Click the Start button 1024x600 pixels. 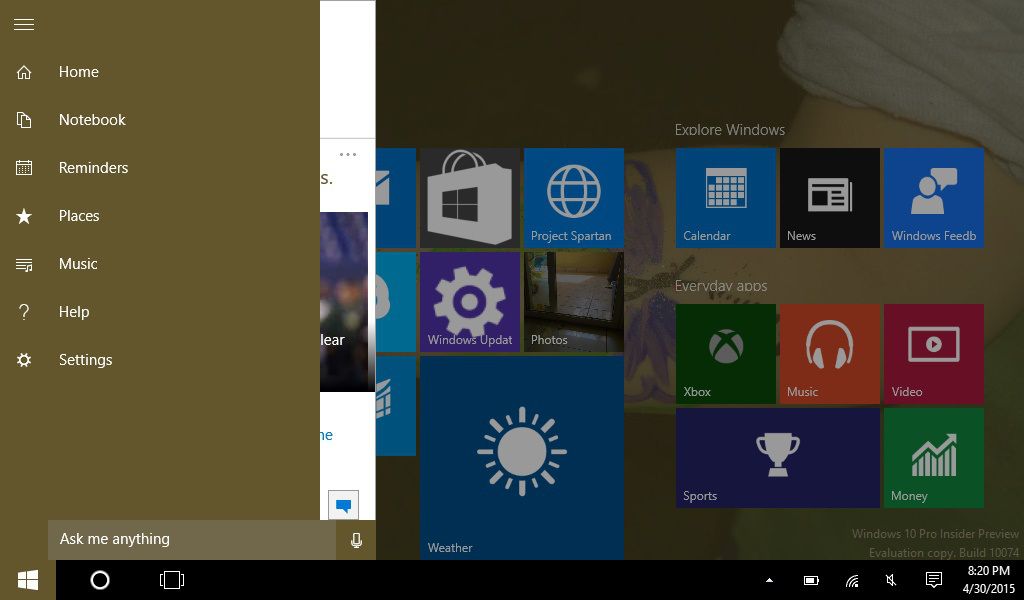(27, 580)
